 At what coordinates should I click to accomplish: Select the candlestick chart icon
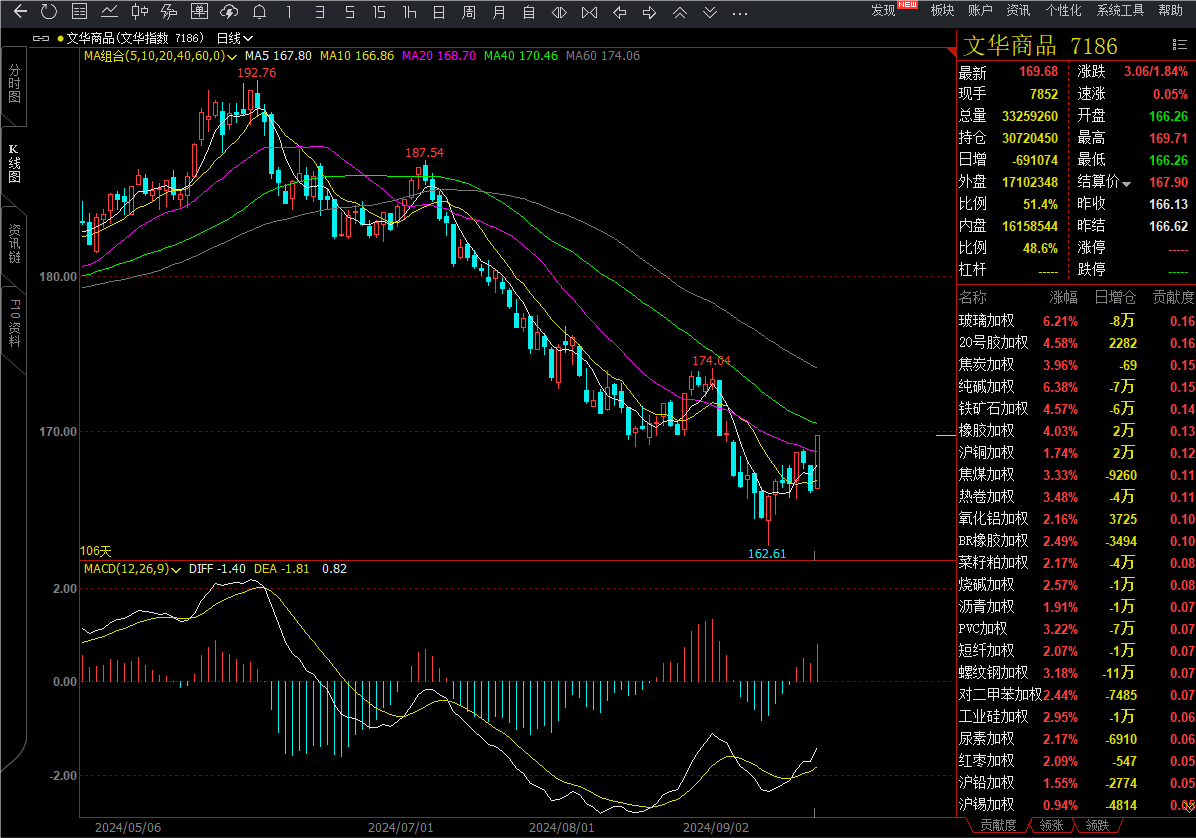140,11
